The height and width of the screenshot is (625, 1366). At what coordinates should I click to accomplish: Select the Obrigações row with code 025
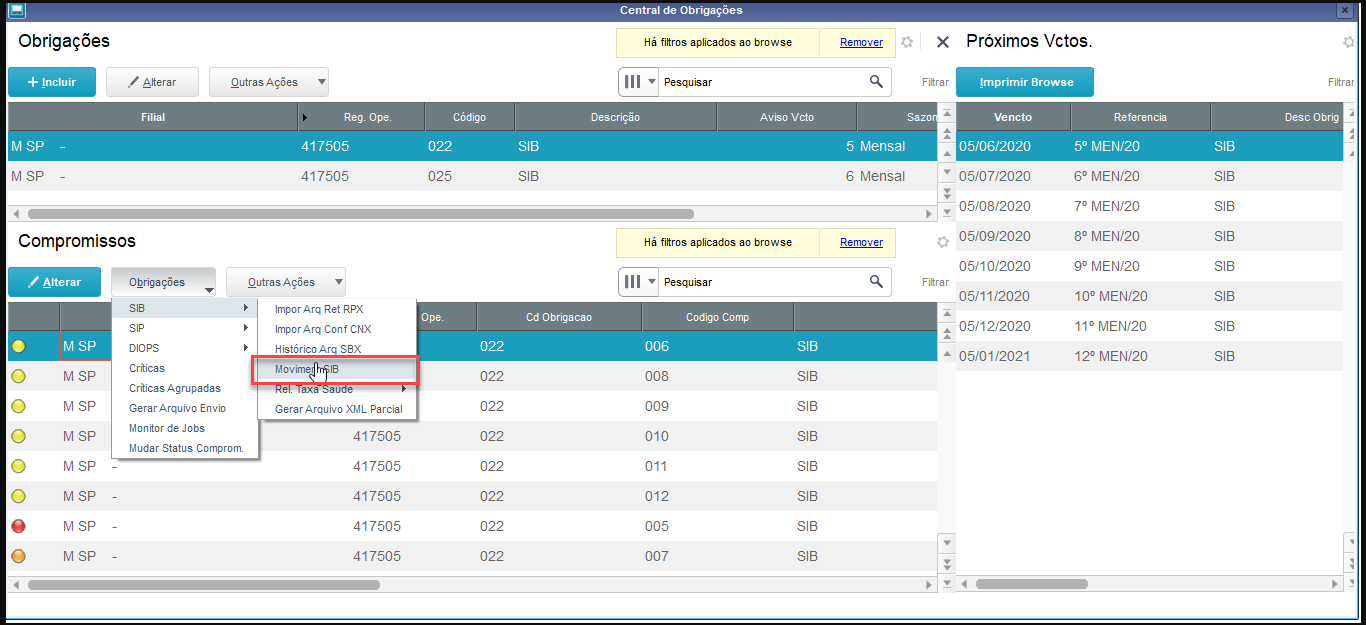pyautogui.click(x=472, y=176)
